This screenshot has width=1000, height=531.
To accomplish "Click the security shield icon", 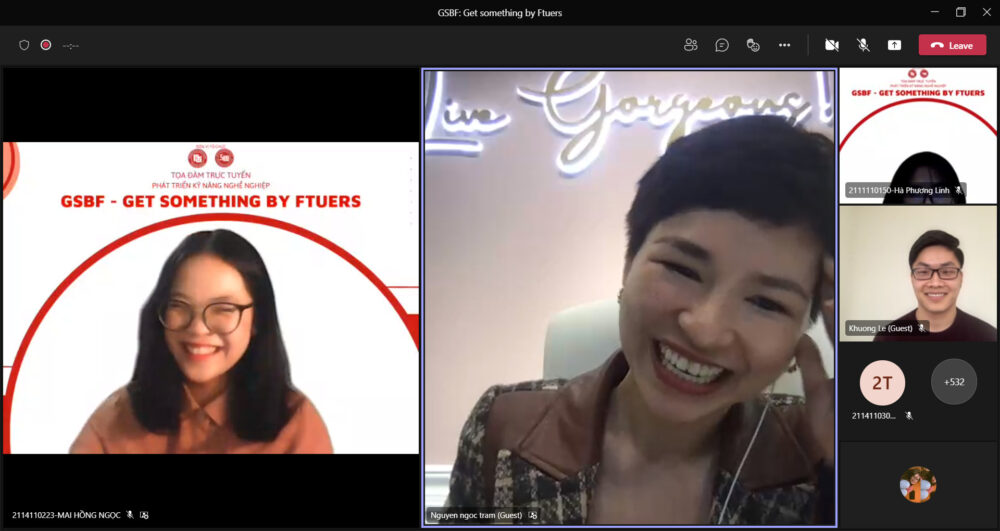I will pos(24,45).
